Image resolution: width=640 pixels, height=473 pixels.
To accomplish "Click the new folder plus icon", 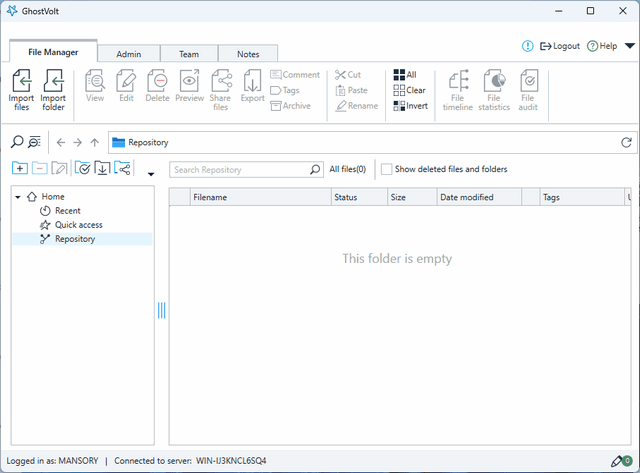I will (20, 169).
